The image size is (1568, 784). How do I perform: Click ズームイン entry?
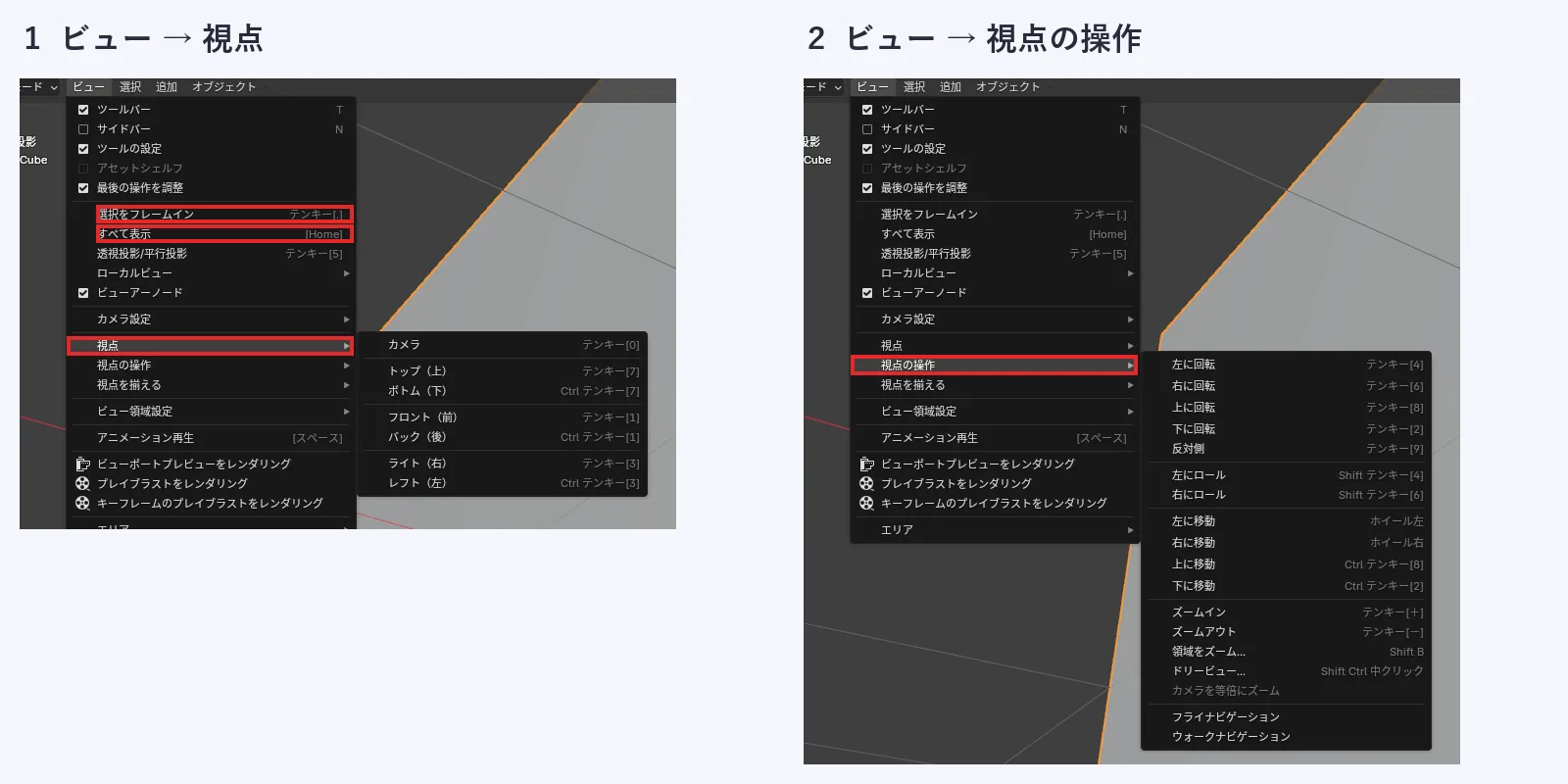point(1287,612)
